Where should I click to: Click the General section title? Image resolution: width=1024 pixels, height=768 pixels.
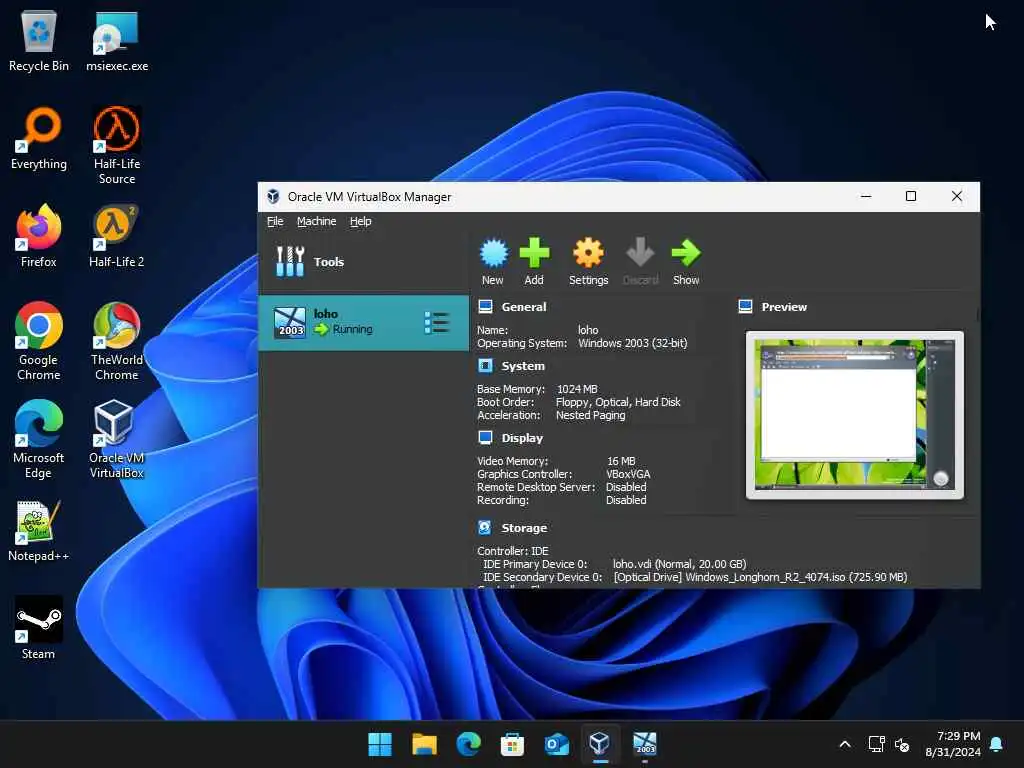524,307
